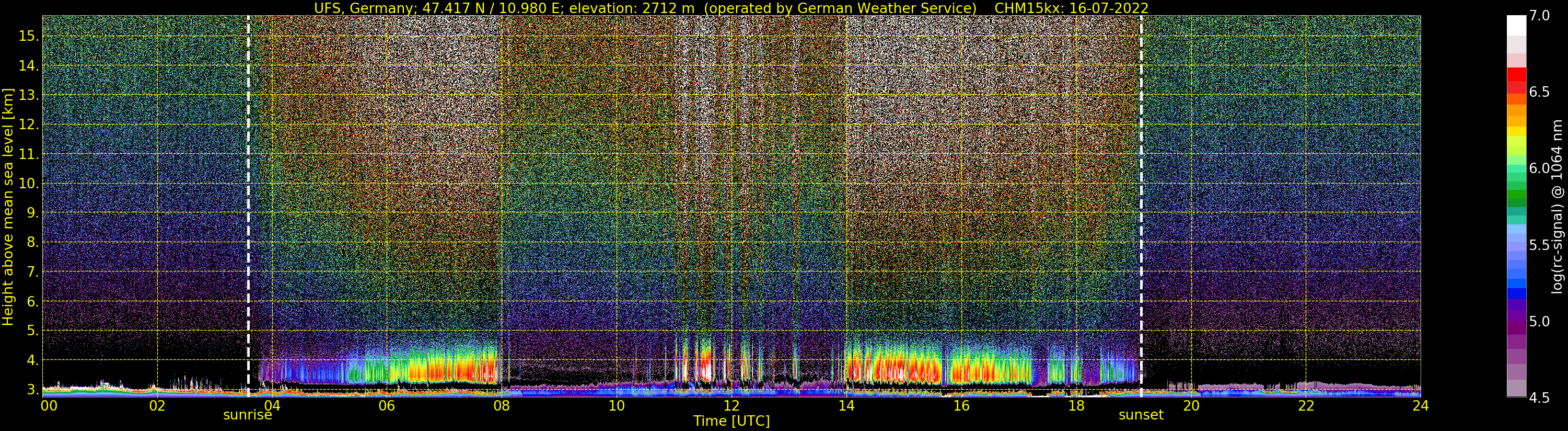Screen dimensions: 1568x431
Task: Click the "12." height axis tick label
Action: pos(29,124)
